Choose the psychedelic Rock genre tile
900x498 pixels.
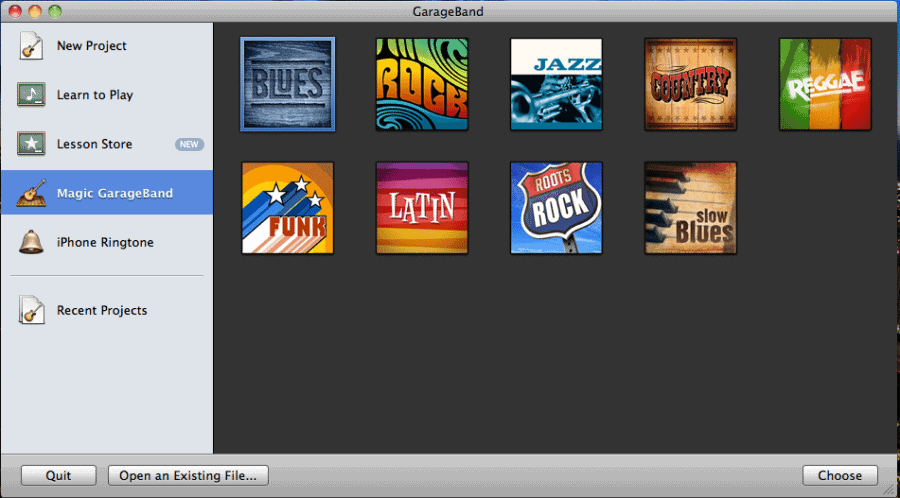coord(422,84)
